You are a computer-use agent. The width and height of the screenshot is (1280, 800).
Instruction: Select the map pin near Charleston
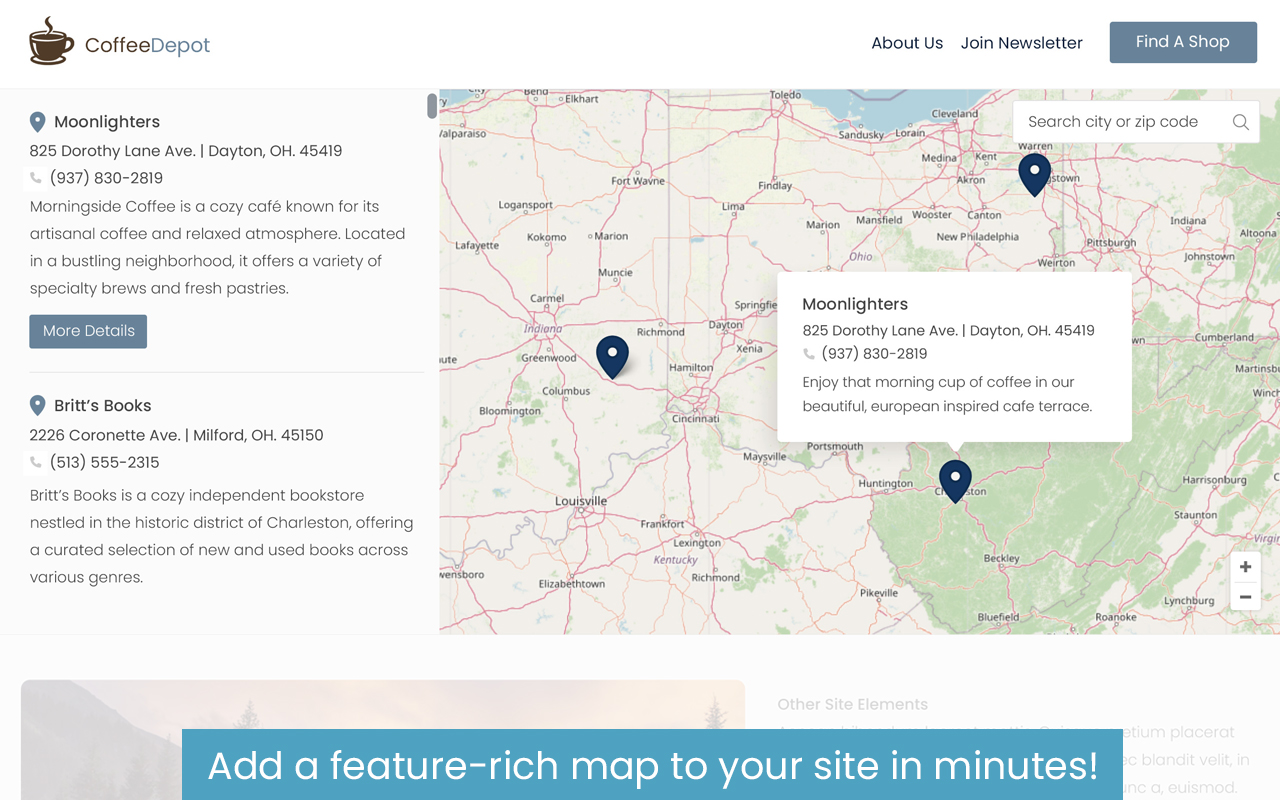pyautogui.click(x=955, y=481)
